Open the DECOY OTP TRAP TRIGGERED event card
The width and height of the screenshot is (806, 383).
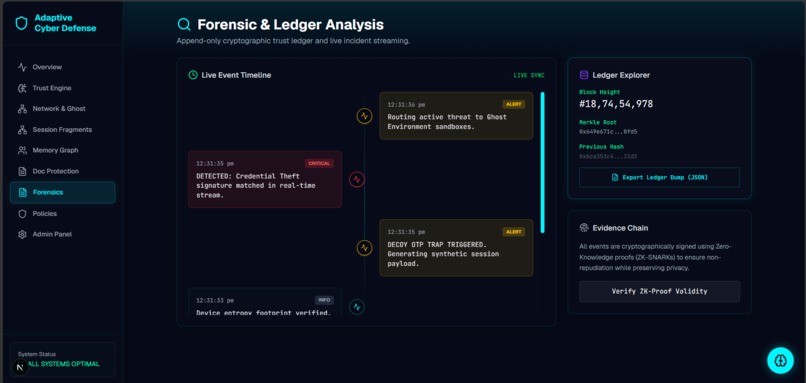[x=456, y=248]
